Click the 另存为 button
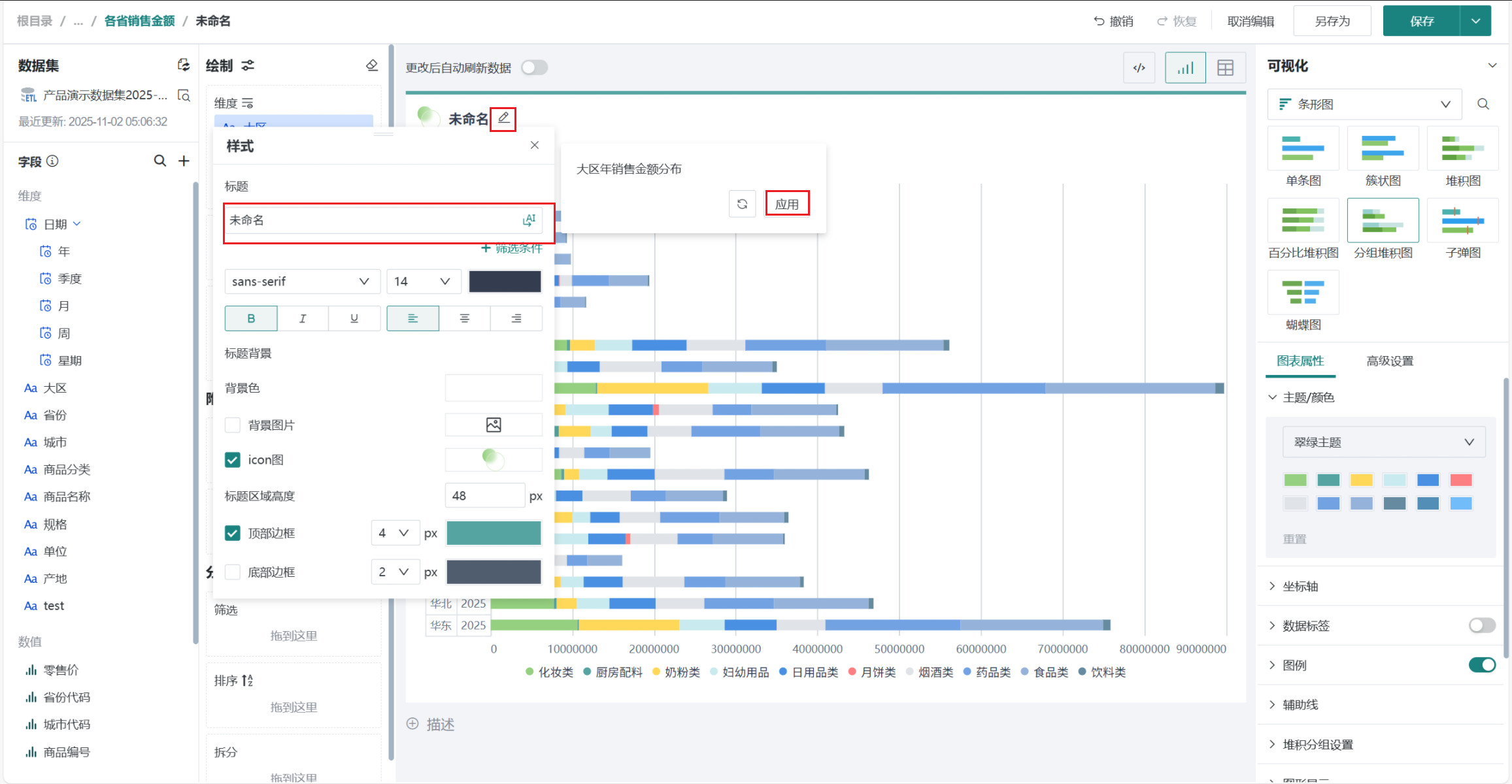This screenshot has width=1512, height=784. [1332, 21]
